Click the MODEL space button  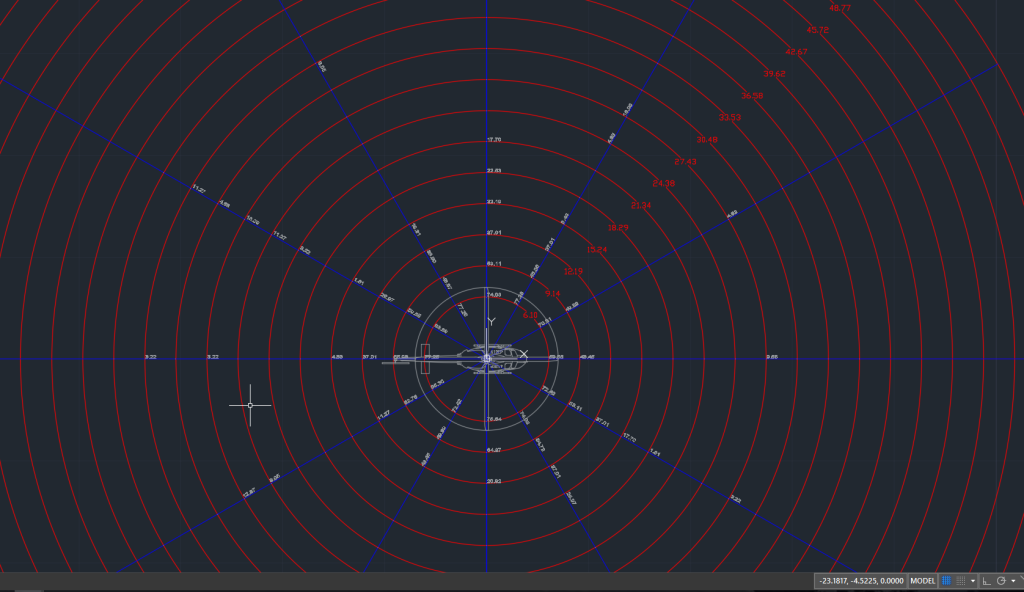click(x=922, y=580)
